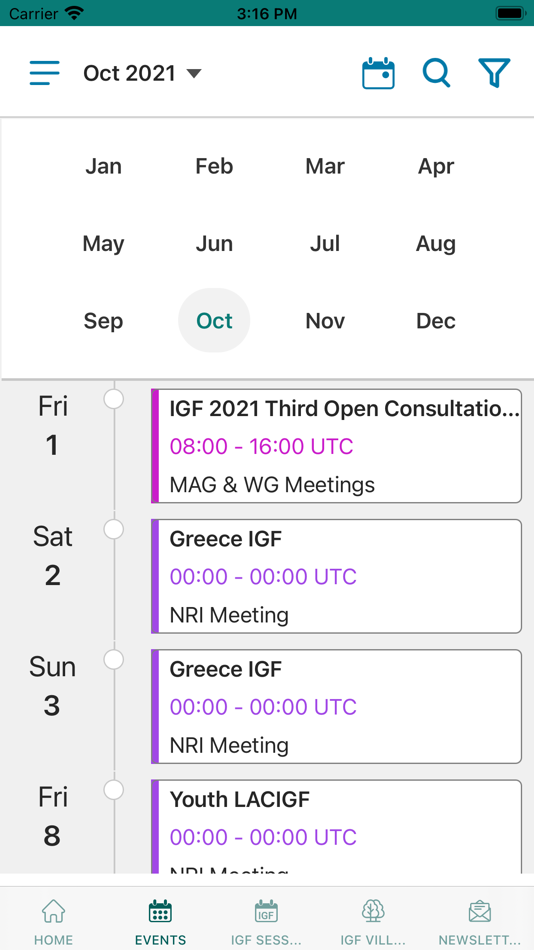
Task: Choose Jun in the month grid
Action: coord(214,244)
